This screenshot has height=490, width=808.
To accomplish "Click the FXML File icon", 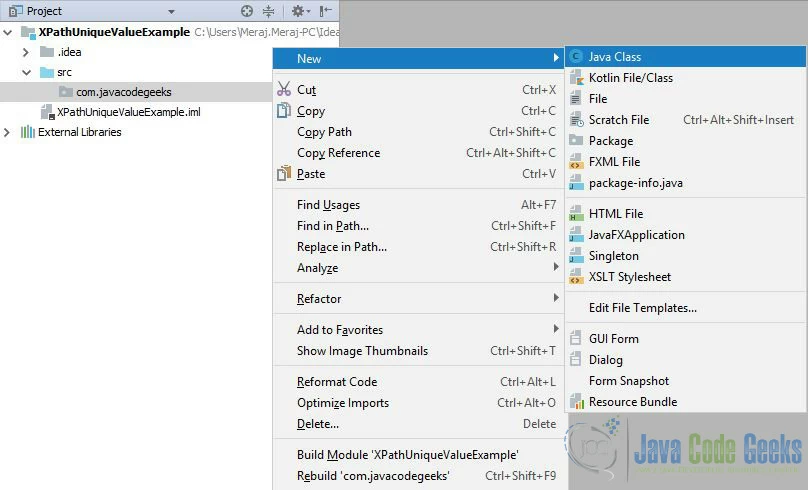I will pos(576,162).
